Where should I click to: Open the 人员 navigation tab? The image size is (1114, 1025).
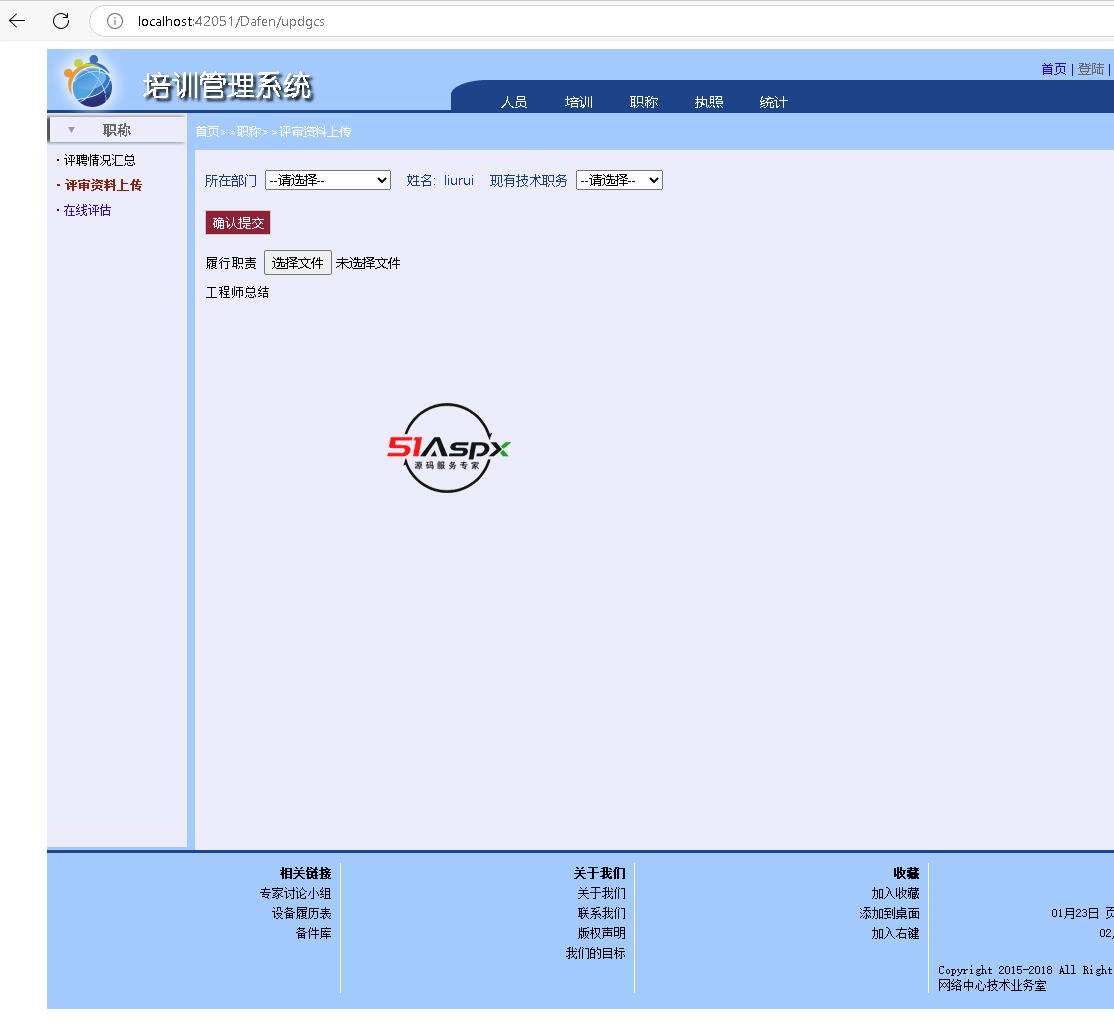click(514, 102)
